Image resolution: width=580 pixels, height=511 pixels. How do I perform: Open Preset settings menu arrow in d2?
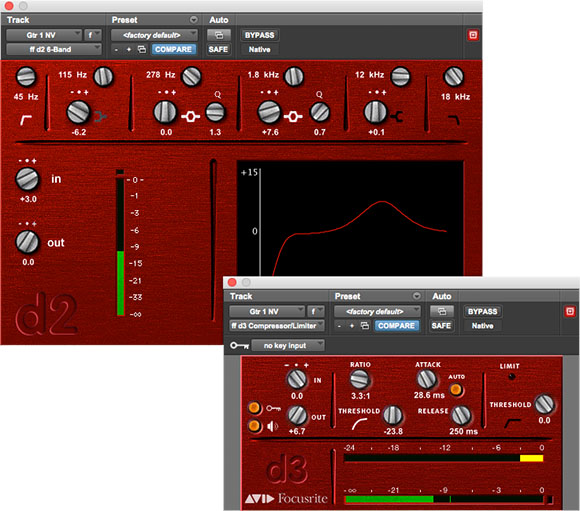(x=194, y=20)
